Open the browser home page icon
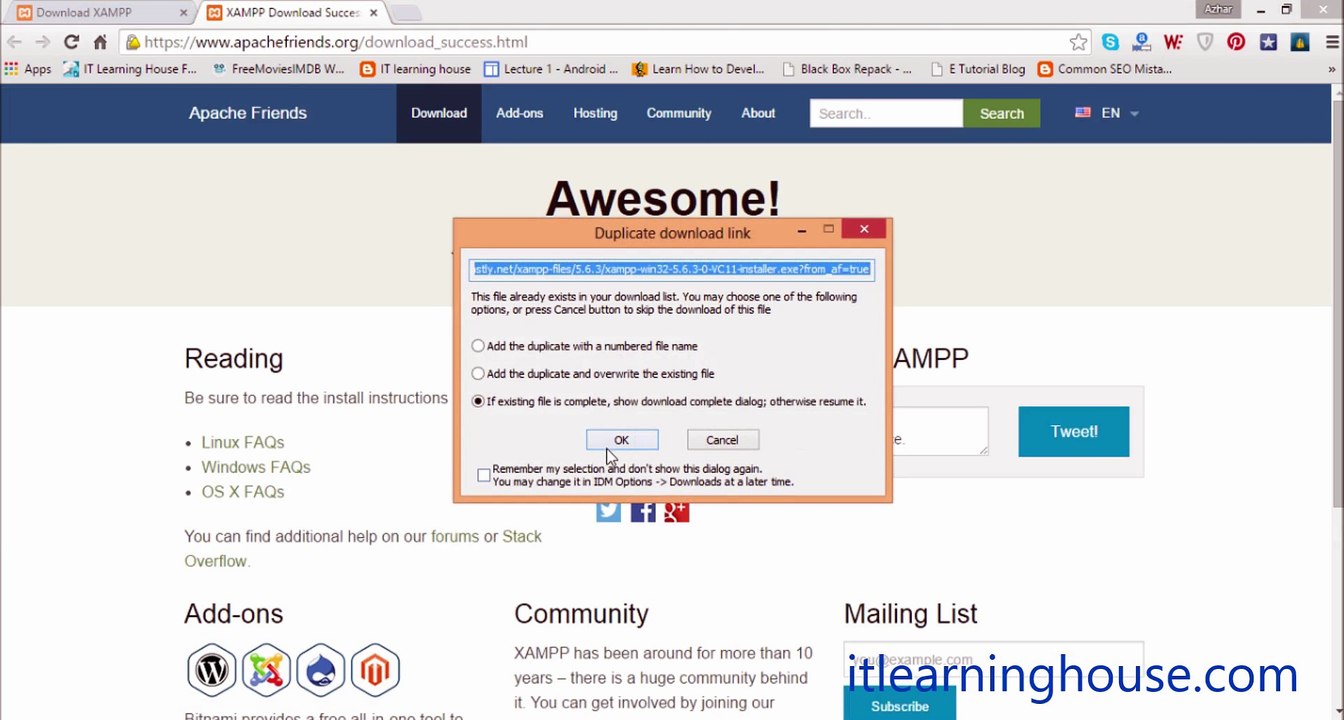Image resolution: width=1344 pixels, height=720 pixels. (x=100, y=42)
